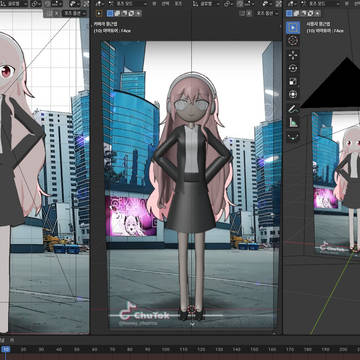Toggle X mirror button beside left 포즈 옵션
Image resolution: width=360 pixels, height=360 pixels.
tap(56, 13)
